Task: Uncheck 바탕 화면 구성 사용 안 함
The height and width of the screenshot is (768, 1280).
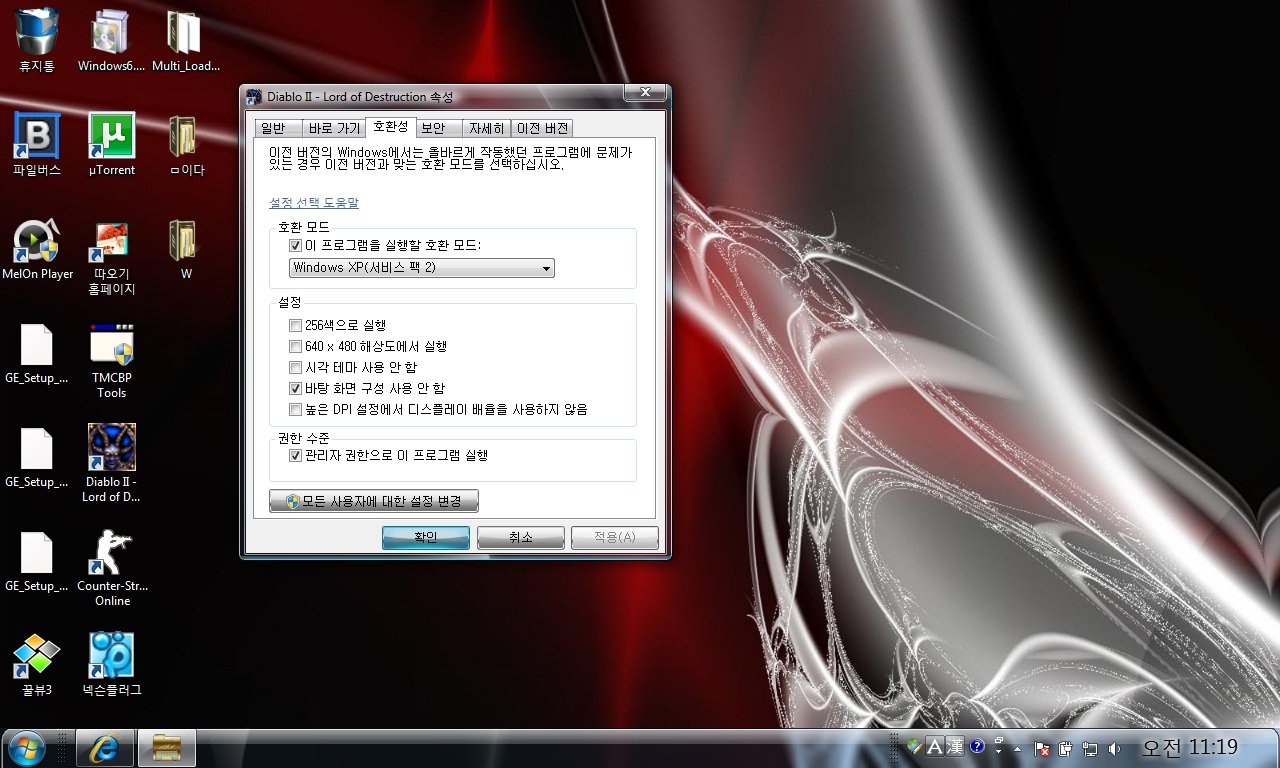Action: coord(295,388)
